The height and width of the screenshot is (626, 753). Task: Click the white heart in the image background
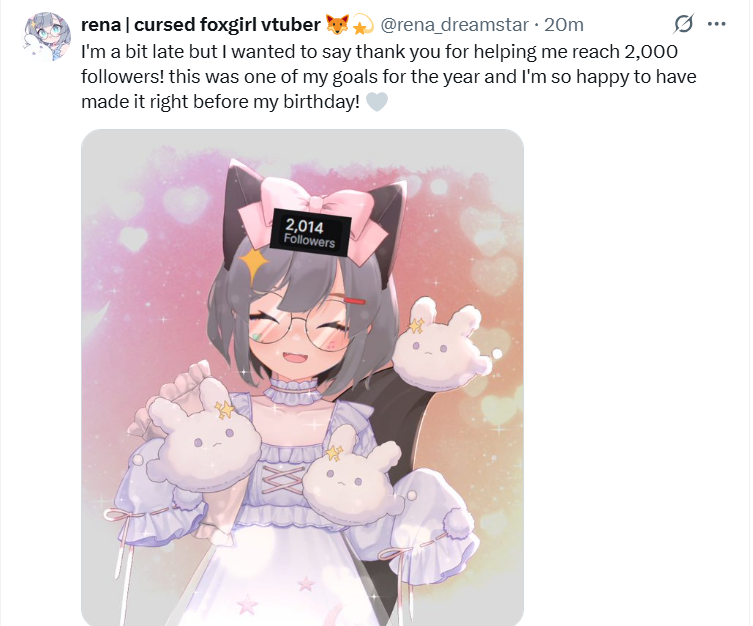[x=133, y=238]
